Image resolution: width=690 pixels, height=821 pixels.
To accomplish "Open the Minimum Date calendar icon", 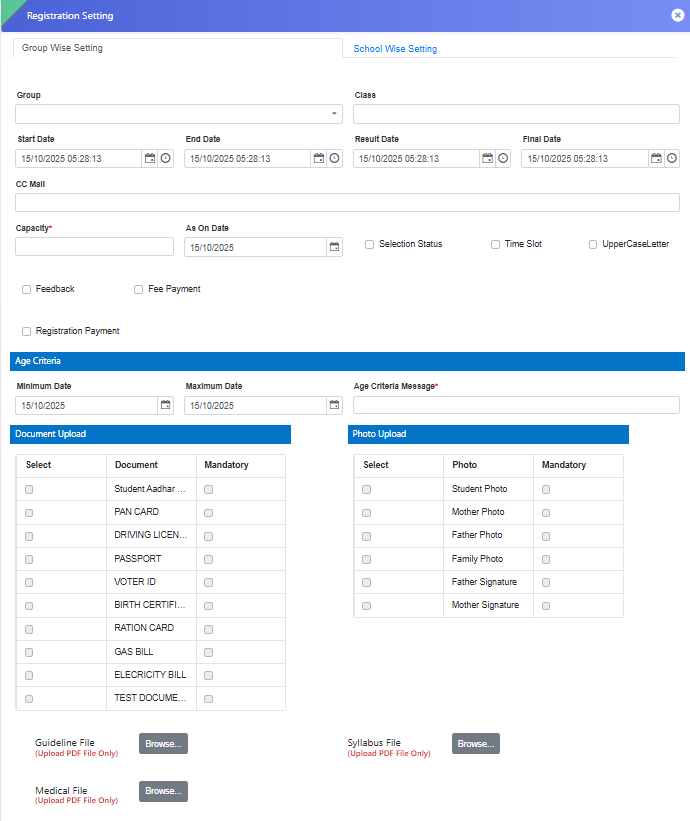I will click(x=165, y=405).
